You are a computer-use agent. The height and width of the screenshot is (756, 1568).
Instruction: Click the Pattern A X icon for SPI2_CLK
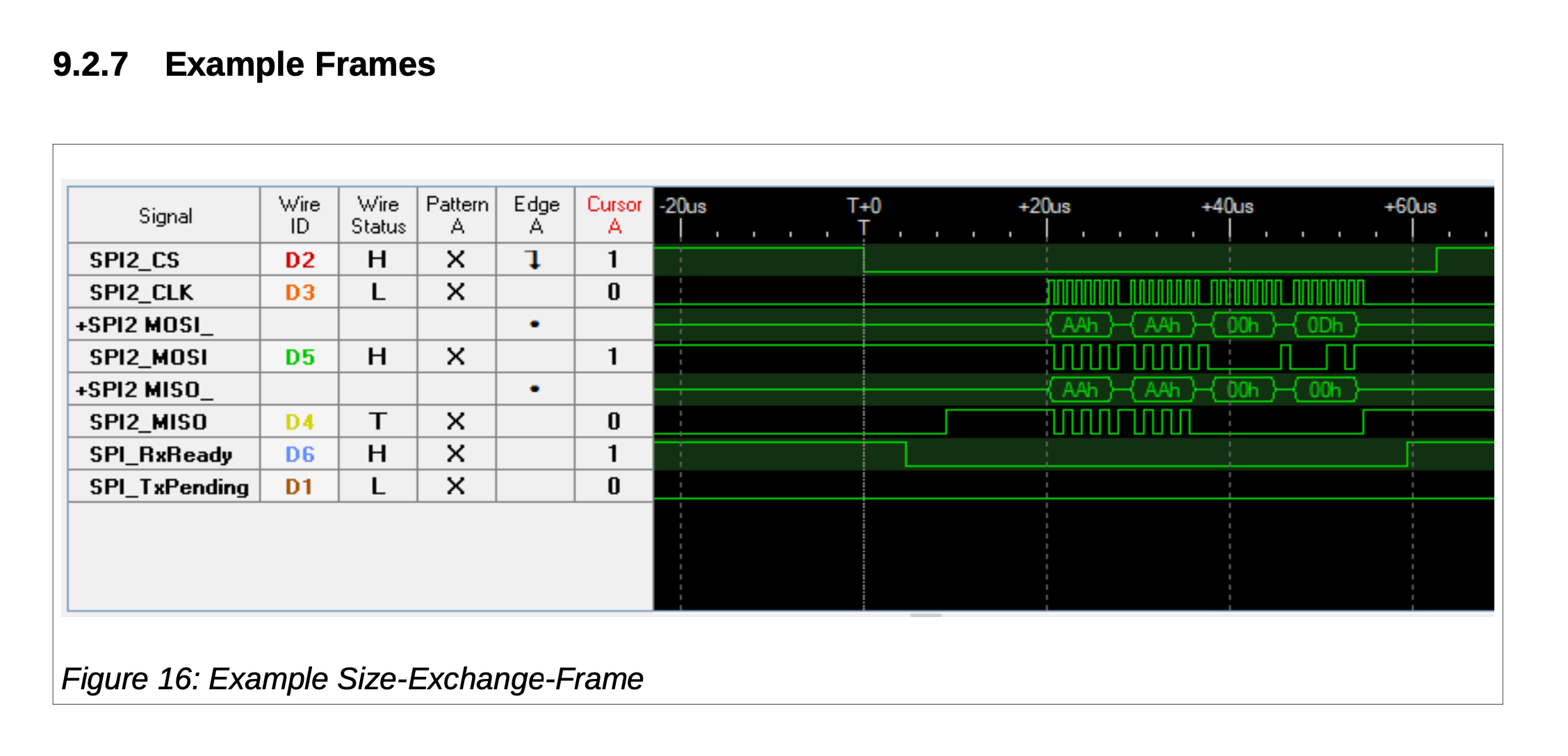click(456, 292)
